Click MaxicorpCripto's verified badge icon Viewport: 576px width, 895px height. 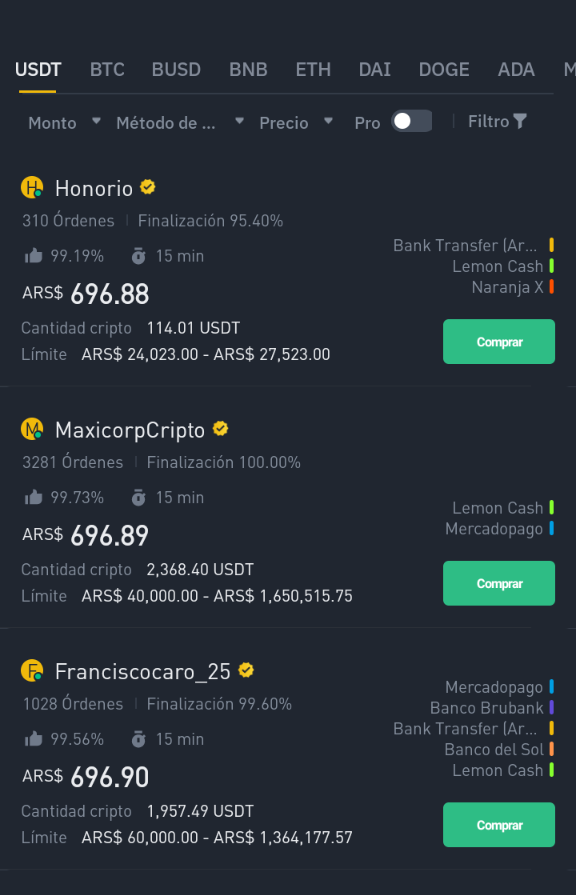(220, 428)
